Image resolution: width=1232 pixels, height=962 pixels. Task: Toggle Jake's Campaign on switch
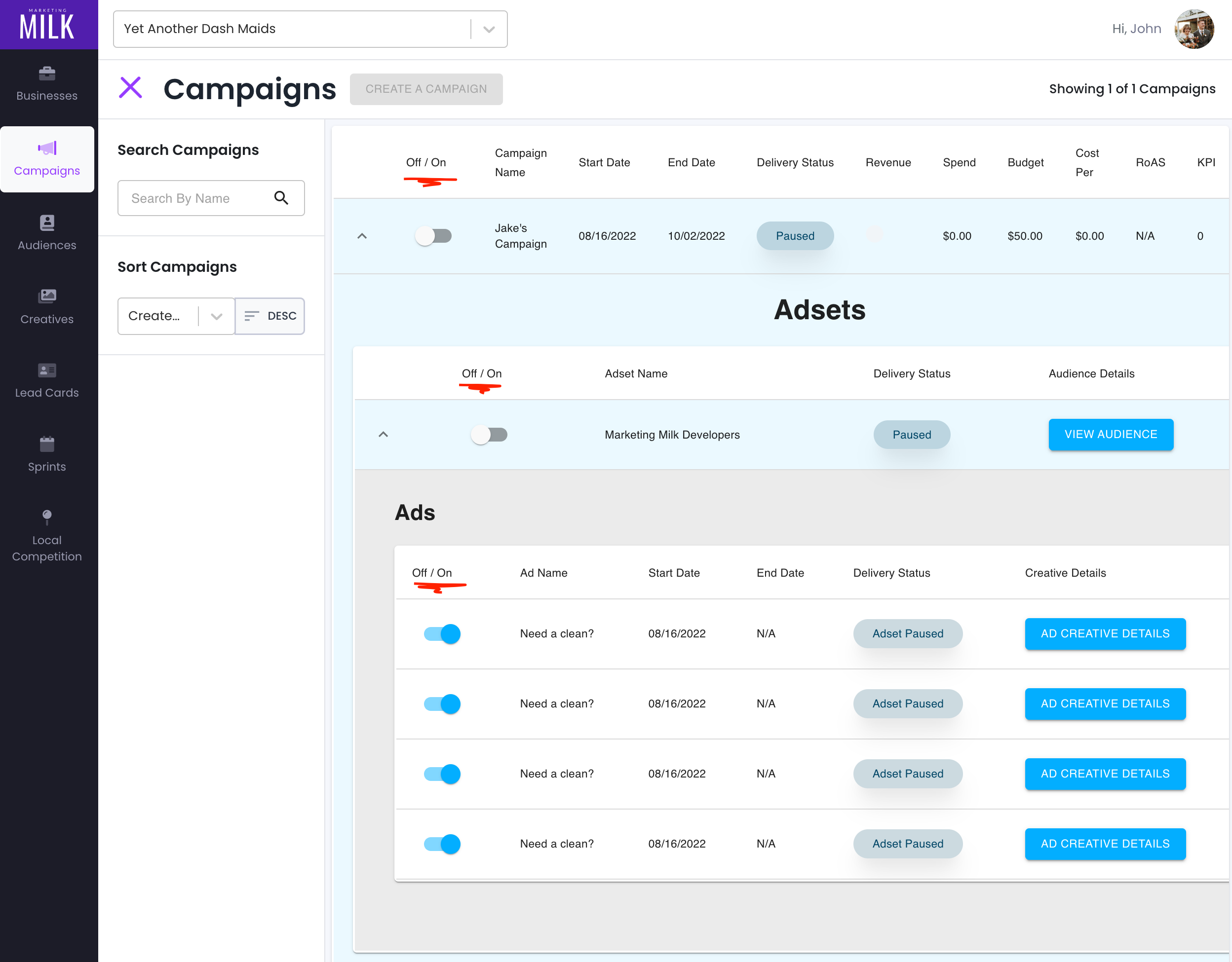(x=433, y=236)
